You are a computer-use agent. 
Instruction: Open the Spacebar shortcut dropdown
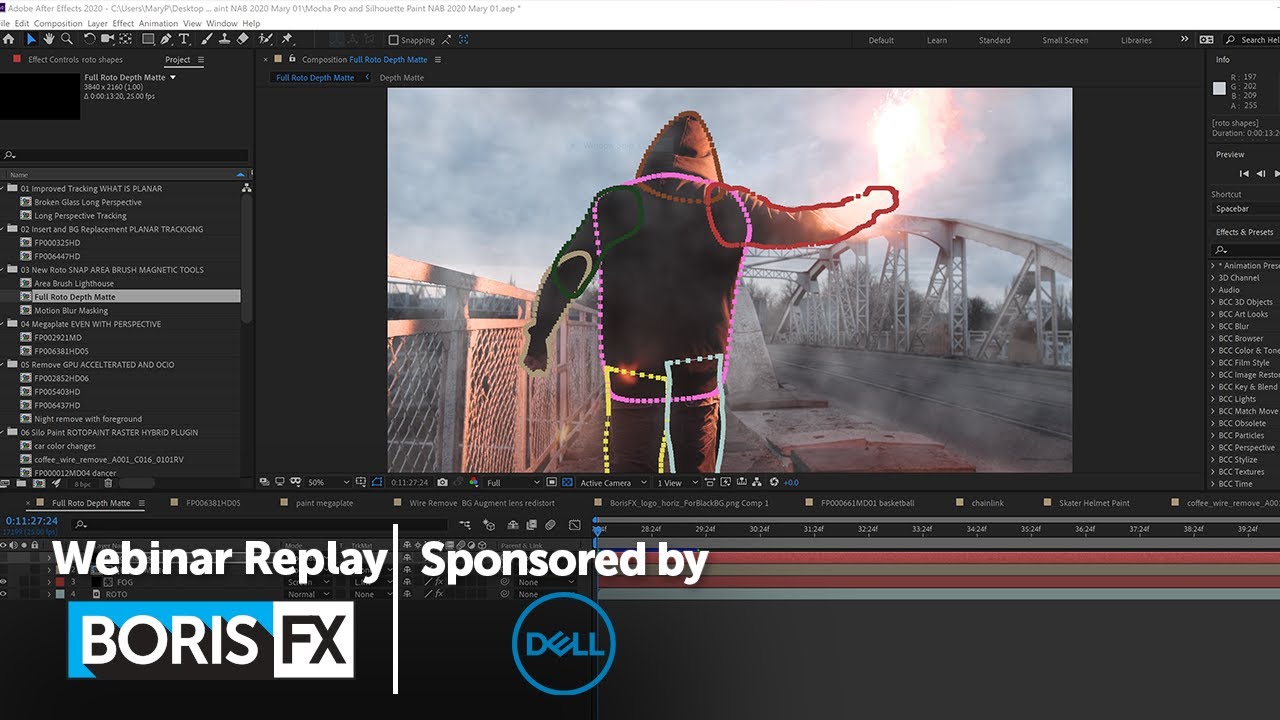pos(1245,209)
